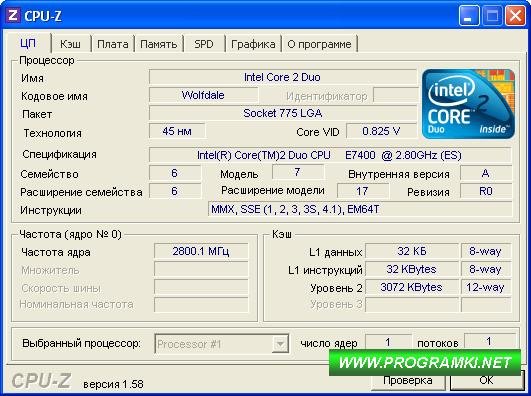The image size is (531, 396).
Task: Click the Intel Core 2 Duo logo
Action: [x=468, y=104]
